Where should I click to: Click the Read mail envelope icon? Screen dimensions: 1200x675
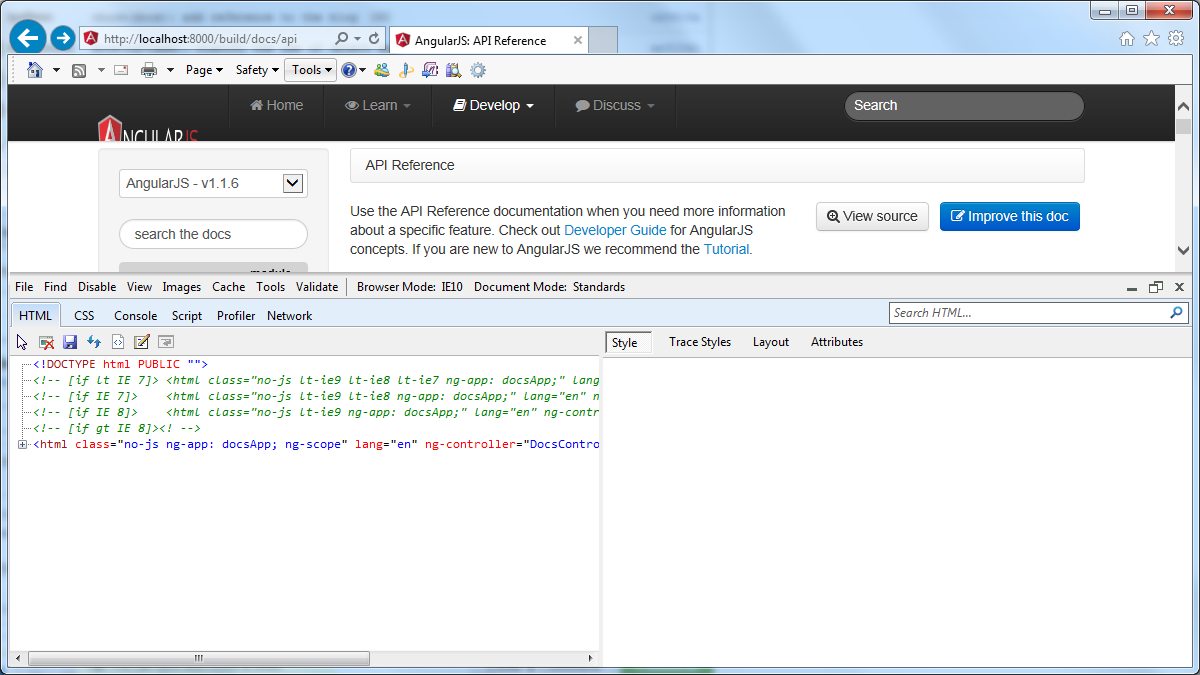click(x=121, y=70)
